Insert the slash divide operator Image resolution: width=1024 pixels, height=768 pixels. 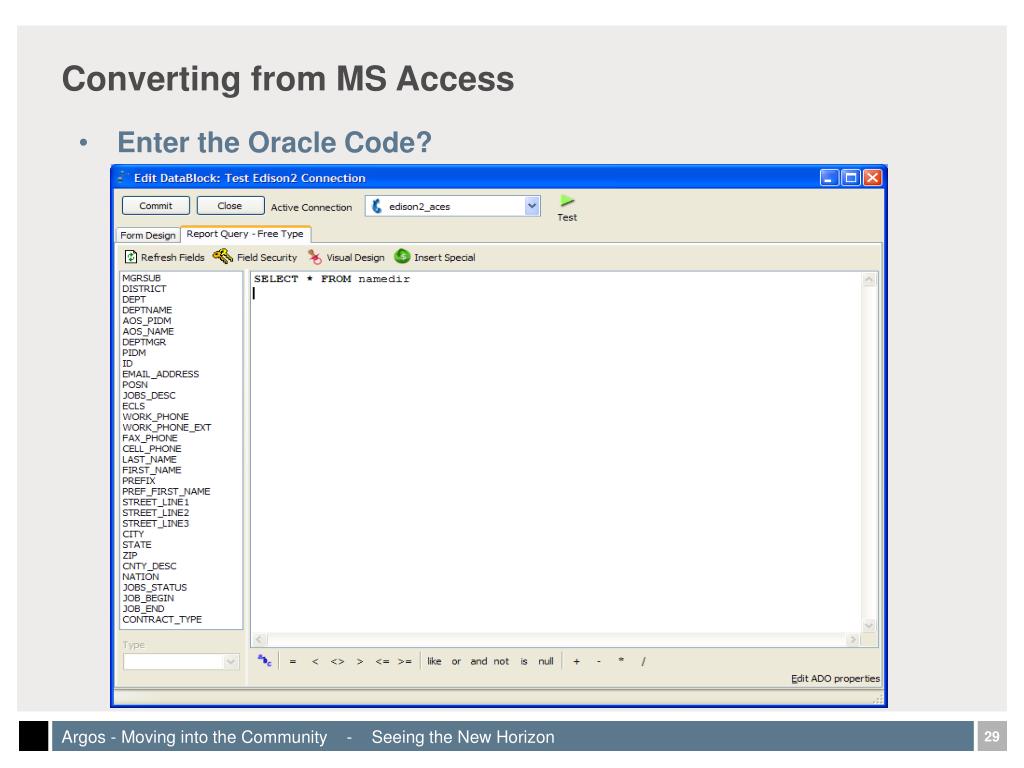[643, 662]
